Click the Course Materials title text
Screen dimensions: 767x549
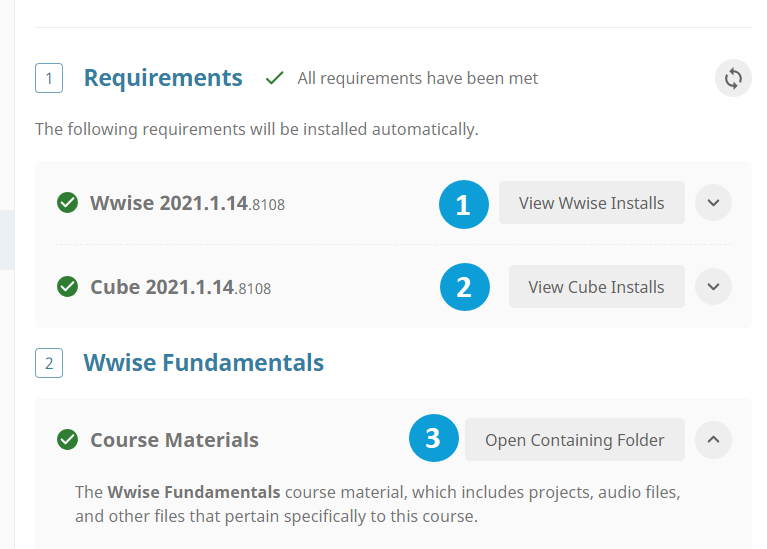(x=174, y=440)
